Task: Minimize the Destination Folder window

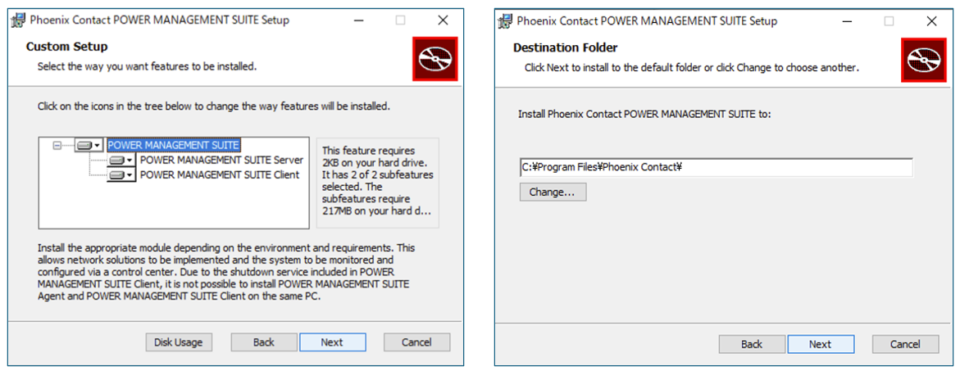Action: coord(847,21)
